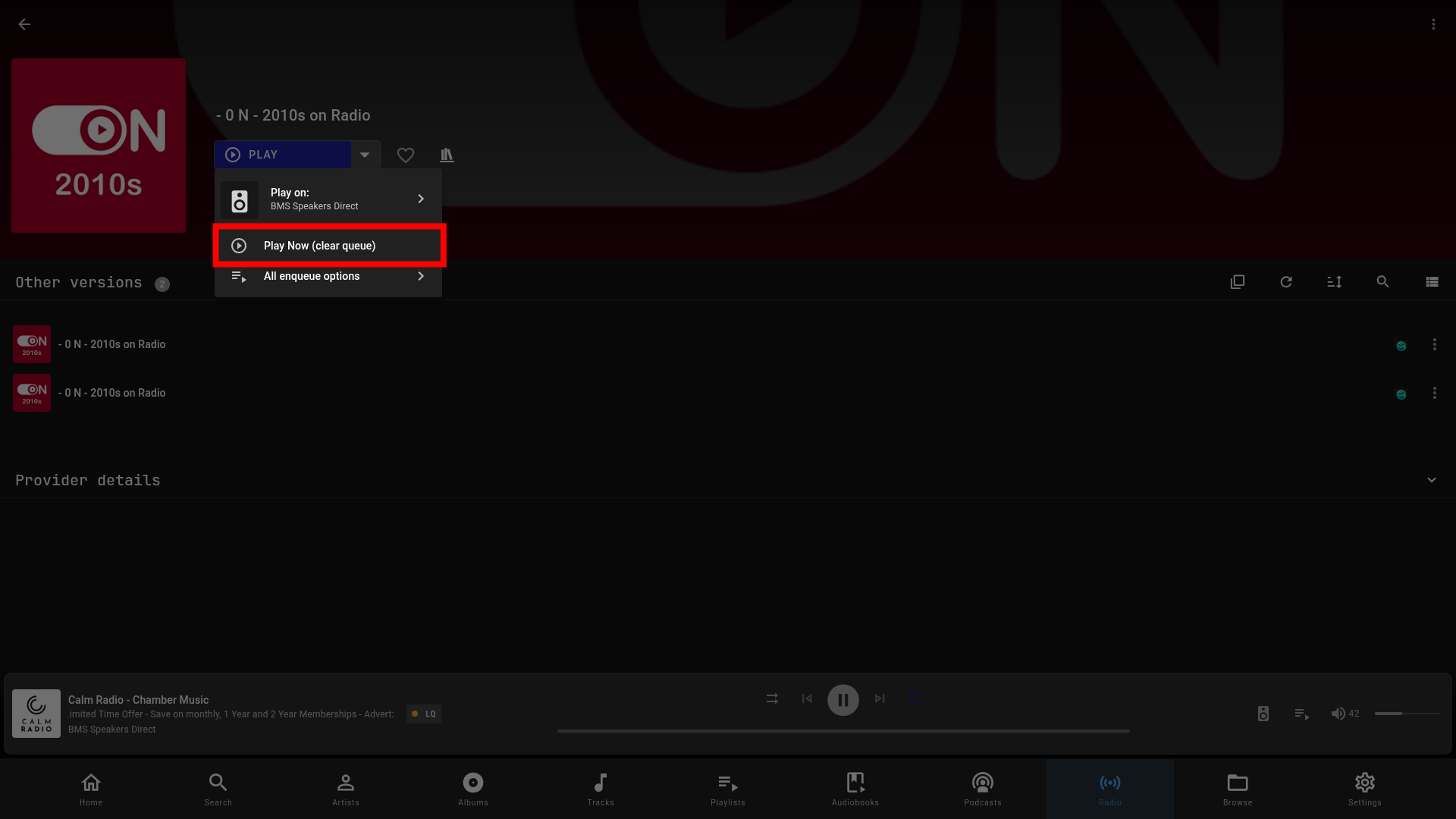The height and width of the screenshot is (819, 1456).
Task: Click the LQ quality badge
Action: pos(424,714)
